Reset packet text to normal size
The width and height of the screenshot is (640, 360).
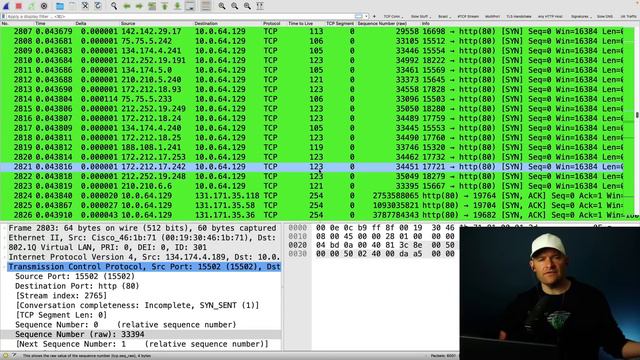click(x=247, y=6)
